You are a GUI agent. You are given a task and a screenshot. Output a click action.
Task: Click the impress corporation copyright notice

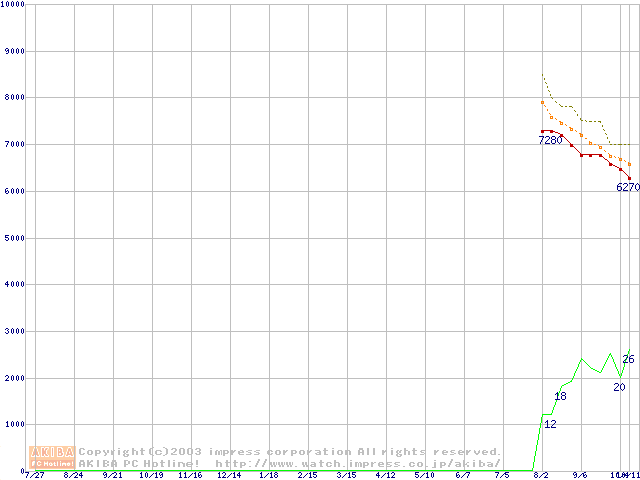click(x=290, y=452)
